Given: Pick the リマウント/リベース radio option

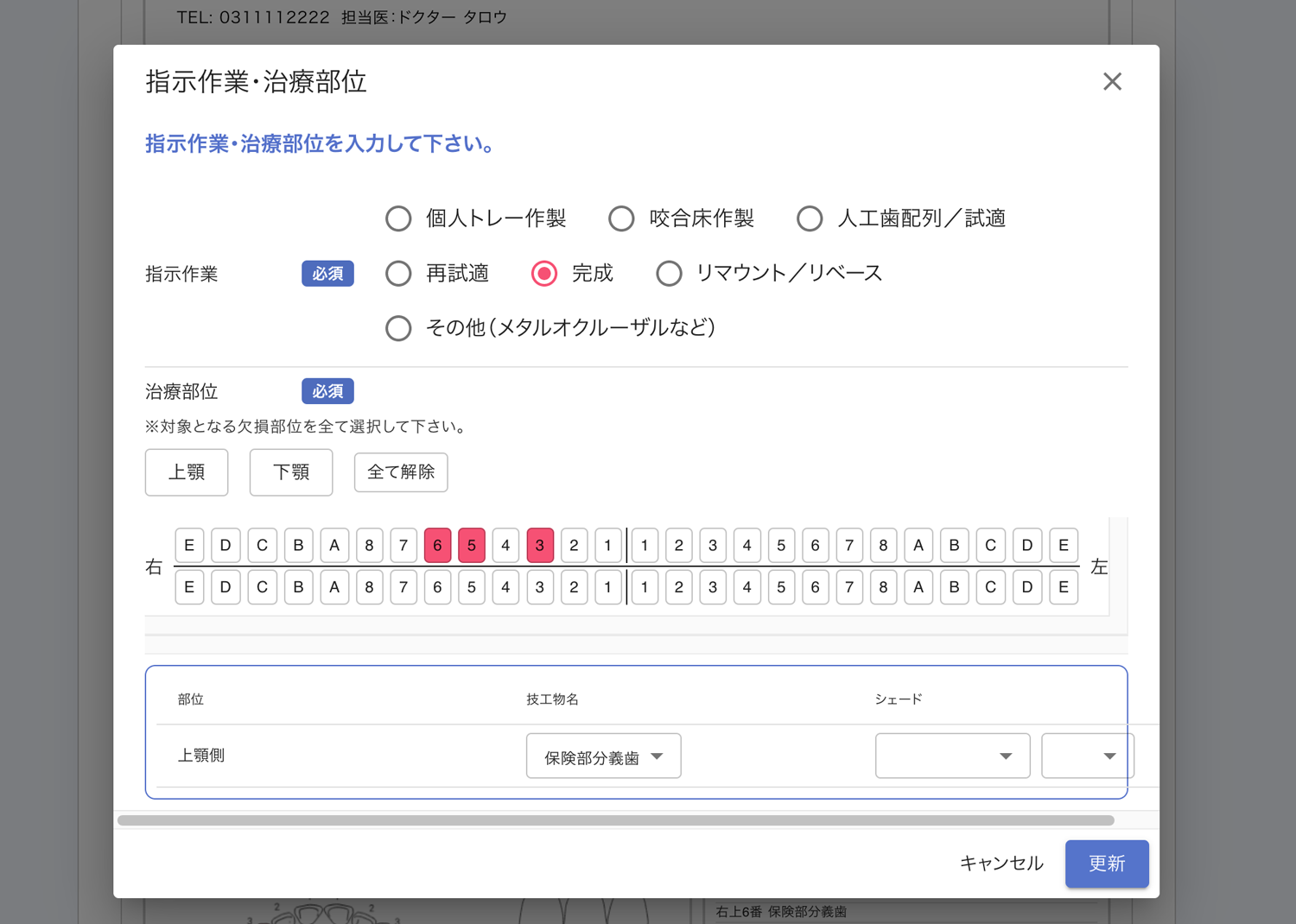Looking at the screenshot, I should pos(669,274).
